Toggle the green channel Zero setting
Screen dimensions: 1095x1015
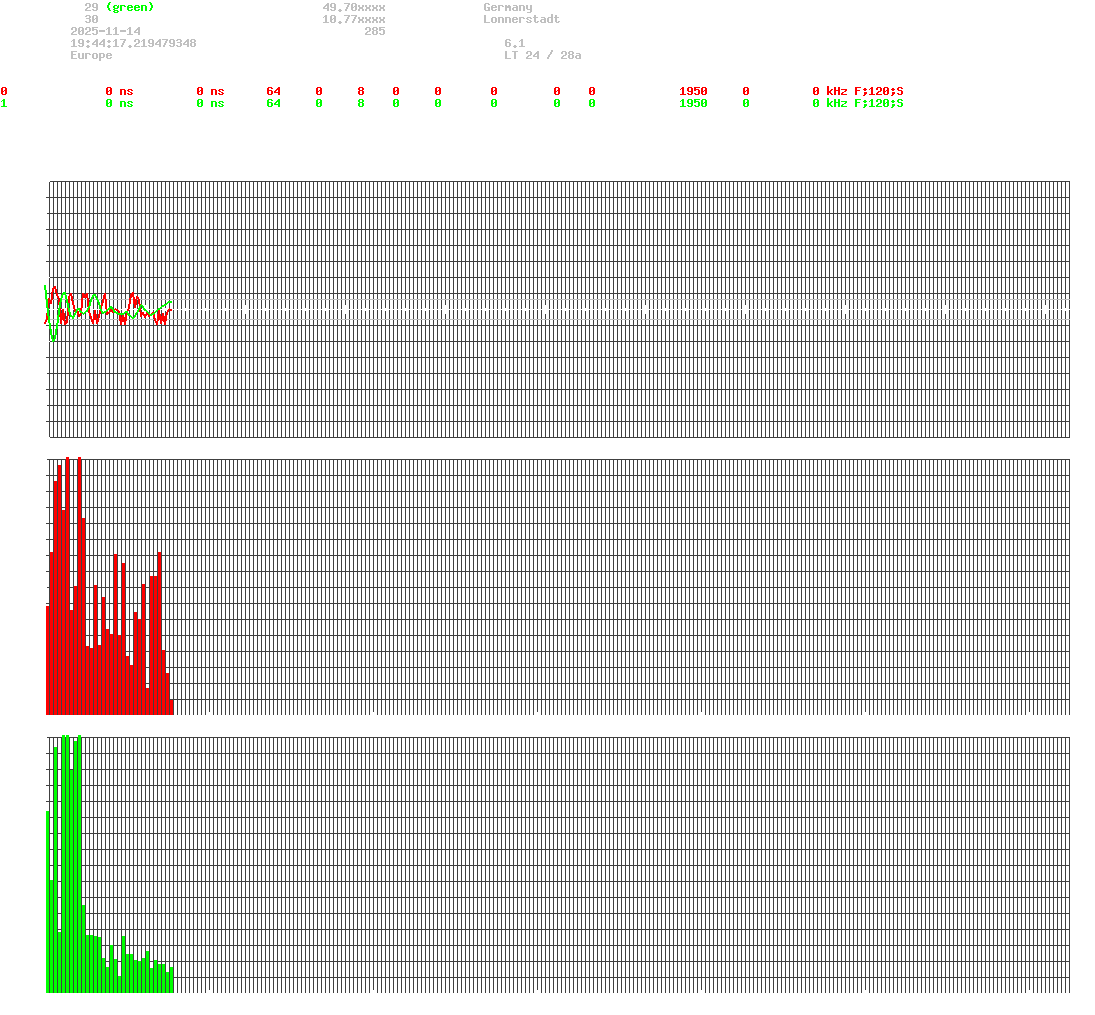tap(556, 103)
